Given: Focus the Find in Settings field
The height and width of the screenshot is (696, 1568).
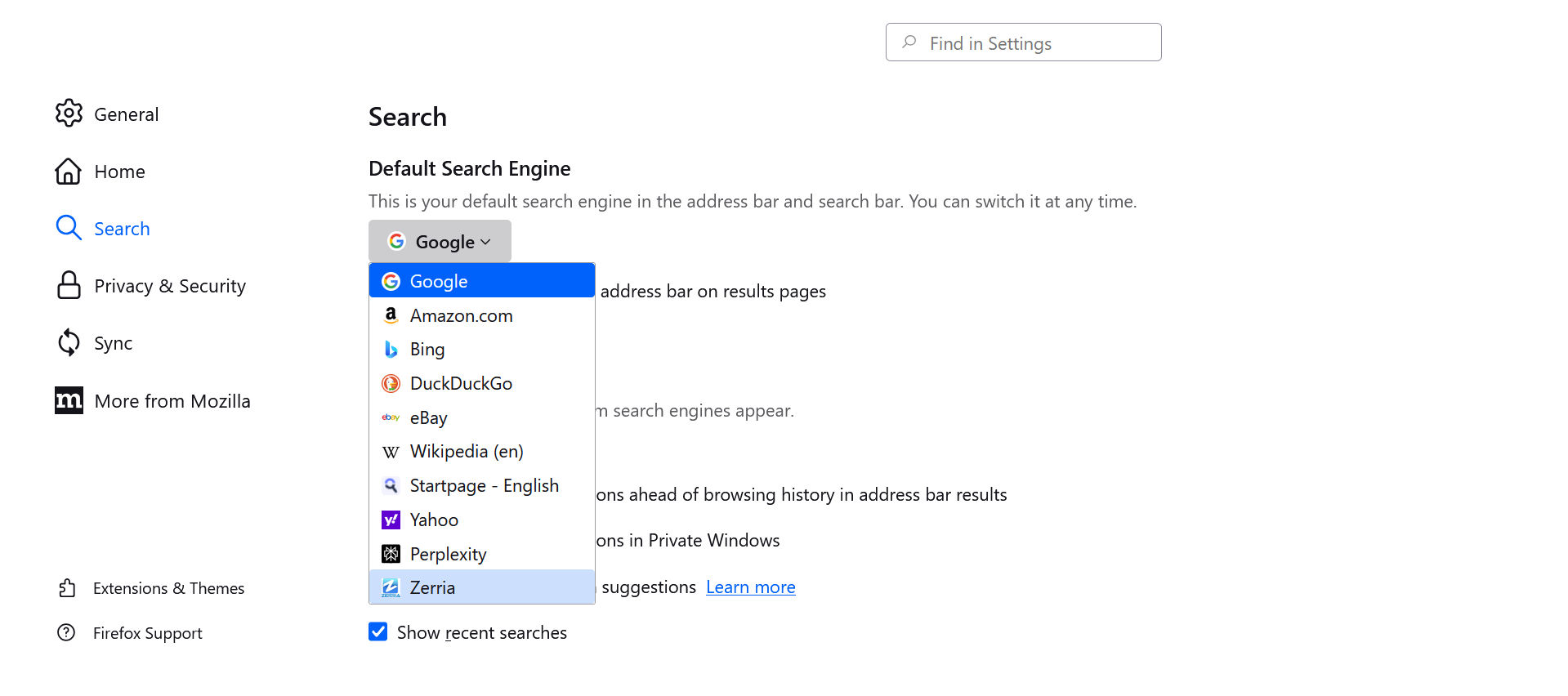Looking at the screenshot, I should point(1023,42).
